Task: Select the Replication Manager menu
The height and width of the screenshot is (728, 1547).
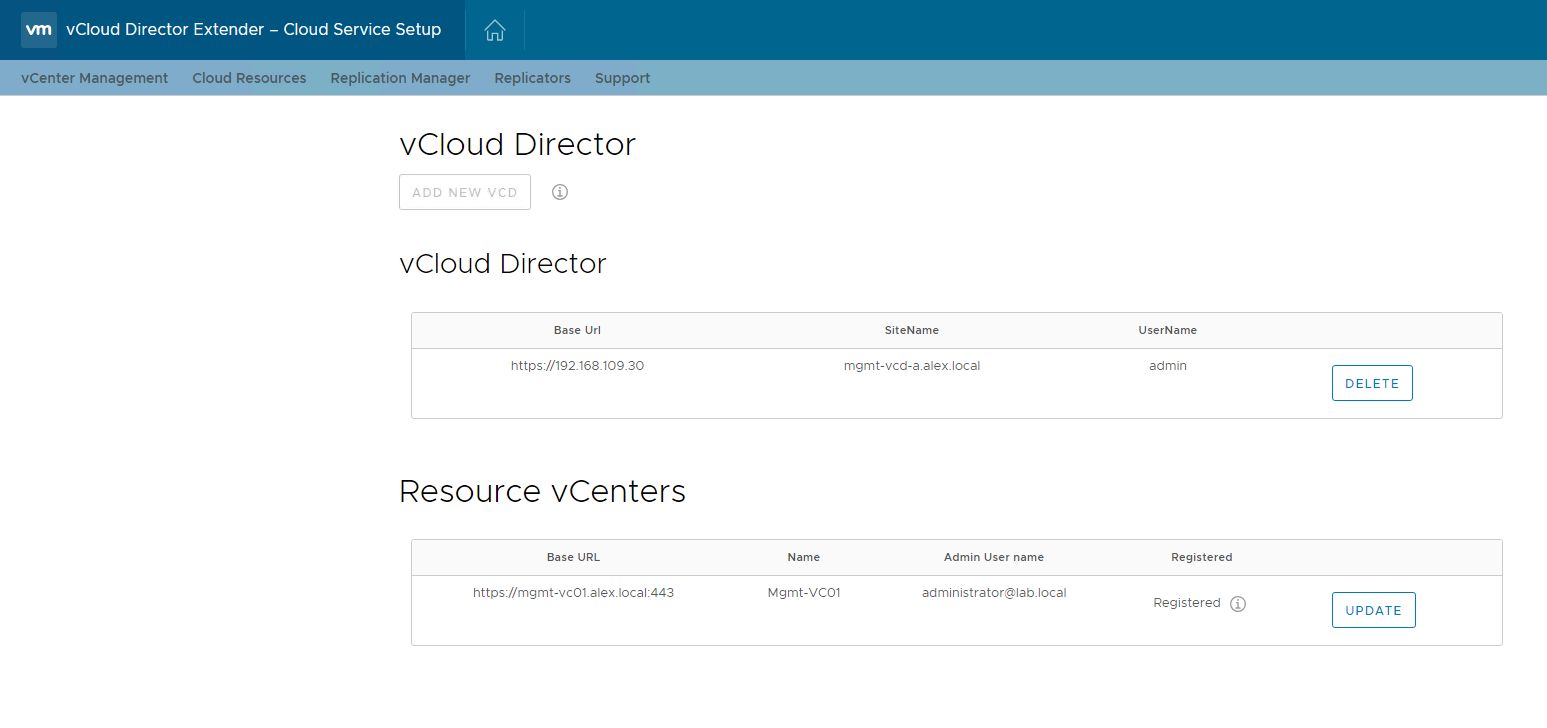Action: 400,78
